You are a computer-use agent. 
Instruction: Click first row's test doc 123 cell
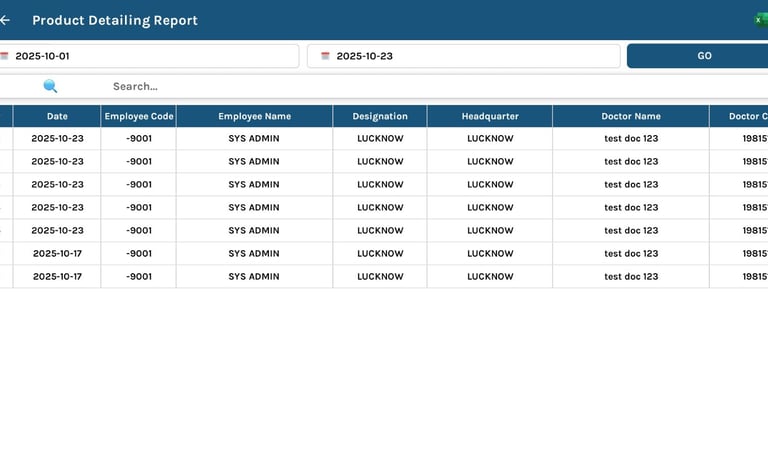click(631, 138)
